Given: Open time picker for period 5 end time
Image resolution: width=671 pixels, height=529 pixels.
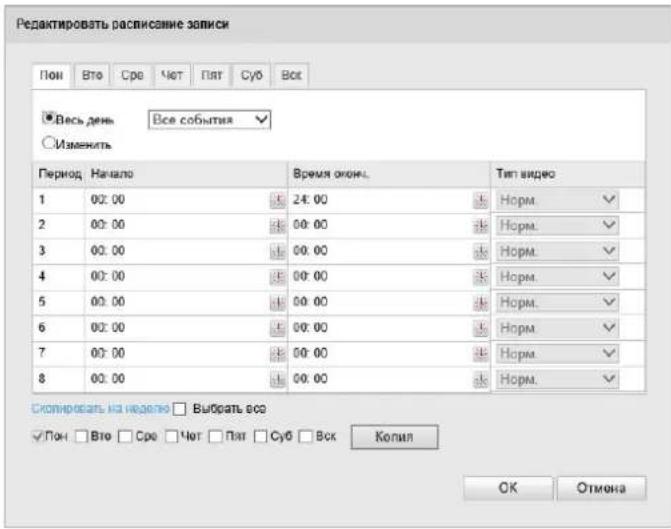Looking at the screenshot, I should click(481, 303).
